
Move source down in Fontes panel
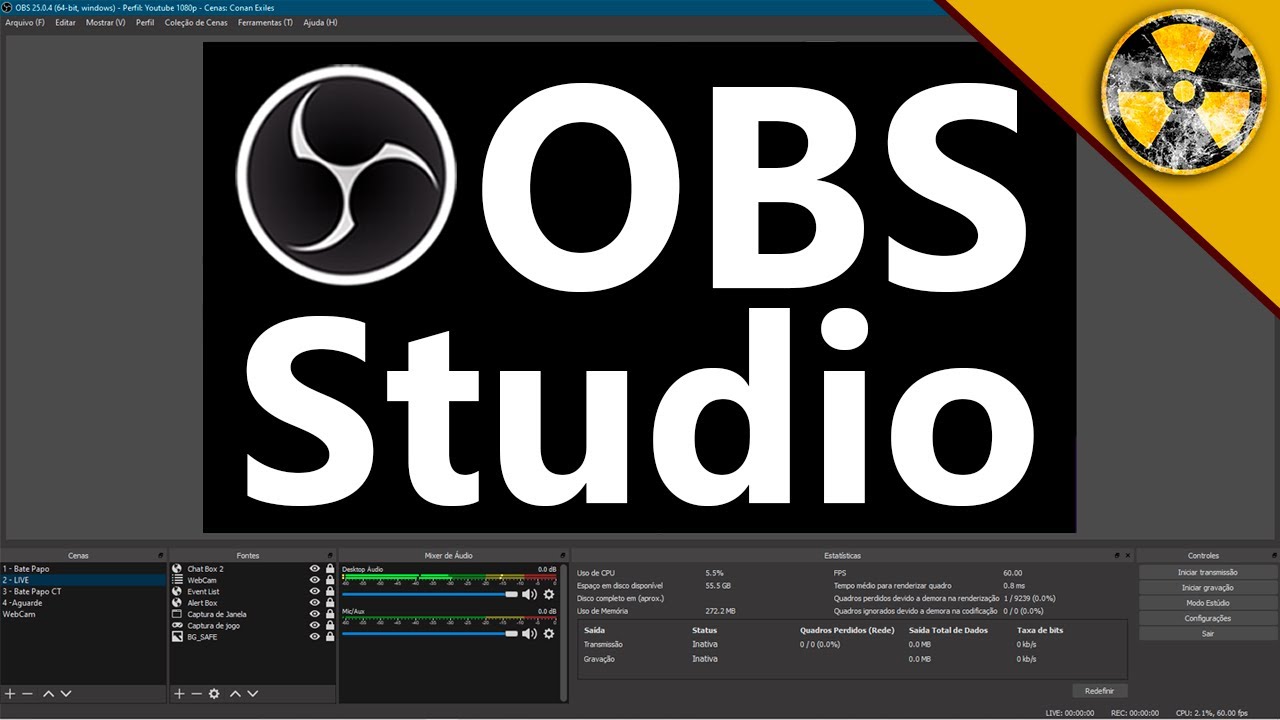[252, 693]
